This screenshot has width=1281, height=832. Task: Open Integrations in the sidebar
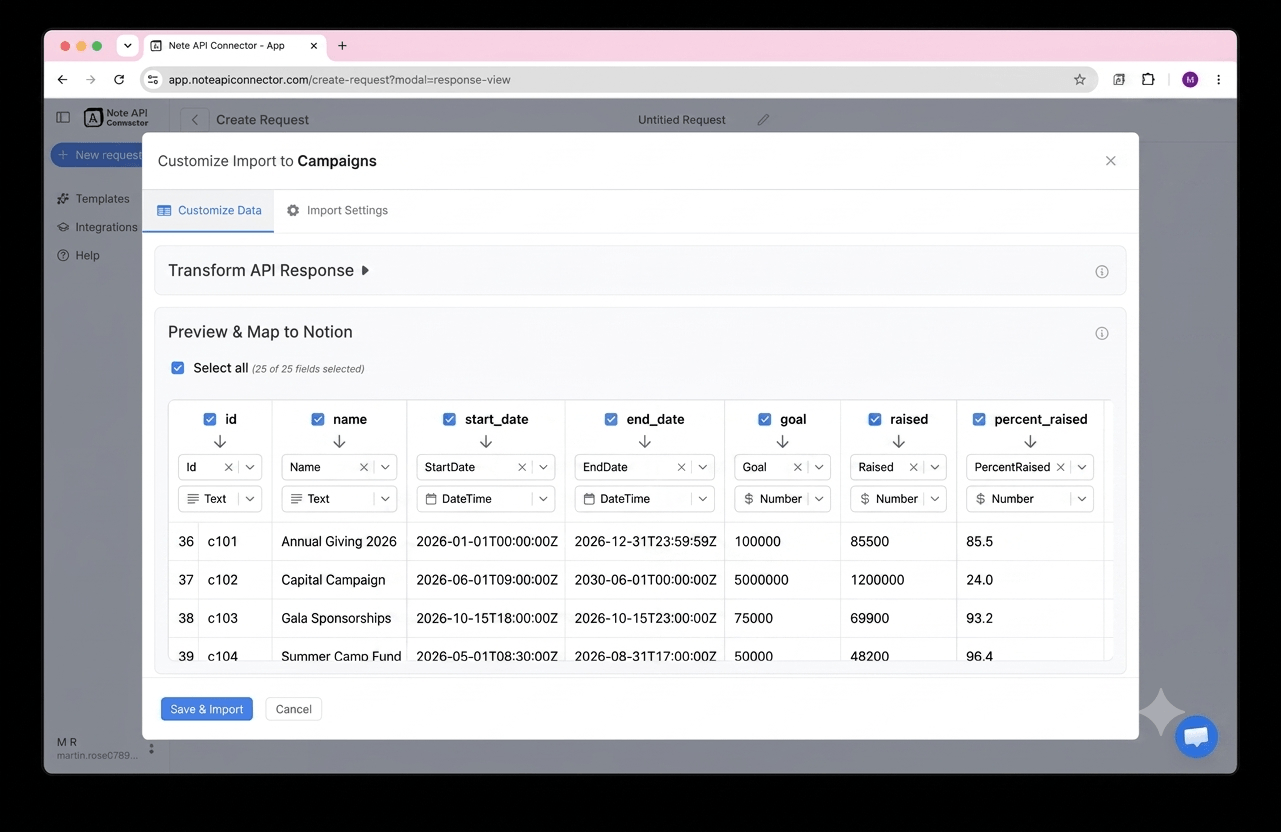(97, 227)
